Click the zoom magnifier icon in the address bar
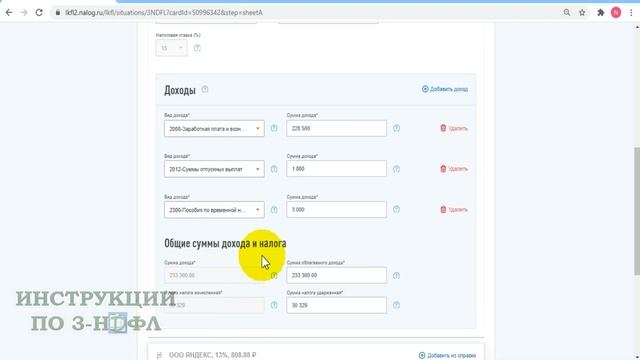This screenshot has height=360, width=640. pos(567,13)
